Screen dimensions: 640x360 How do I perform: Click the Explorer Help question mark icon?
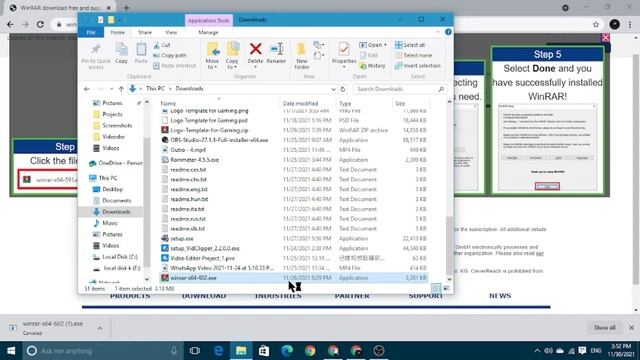tap(448, 32)
